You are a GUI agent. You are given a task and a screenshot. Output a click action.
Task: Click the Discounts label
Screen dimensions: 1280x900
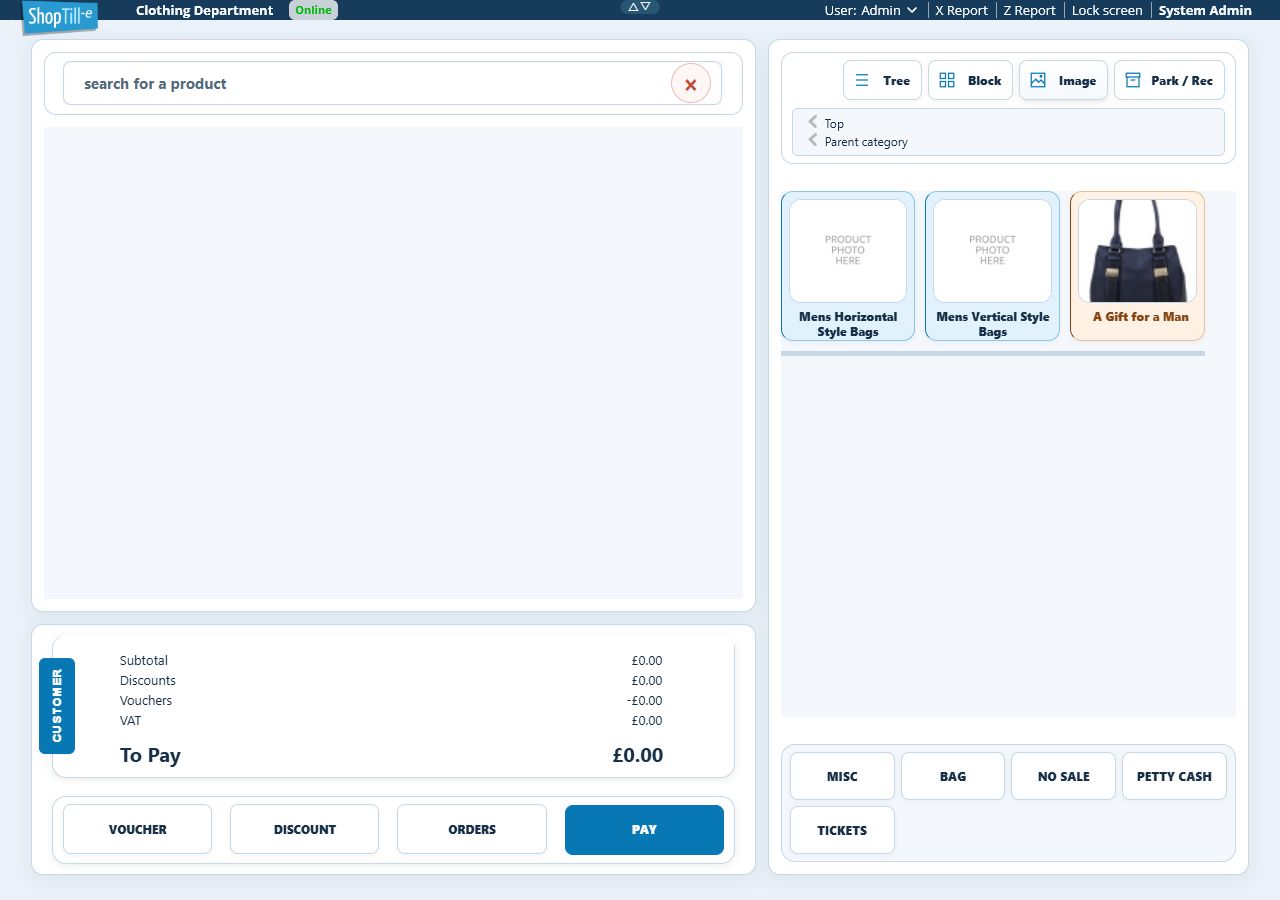point(148,680)
